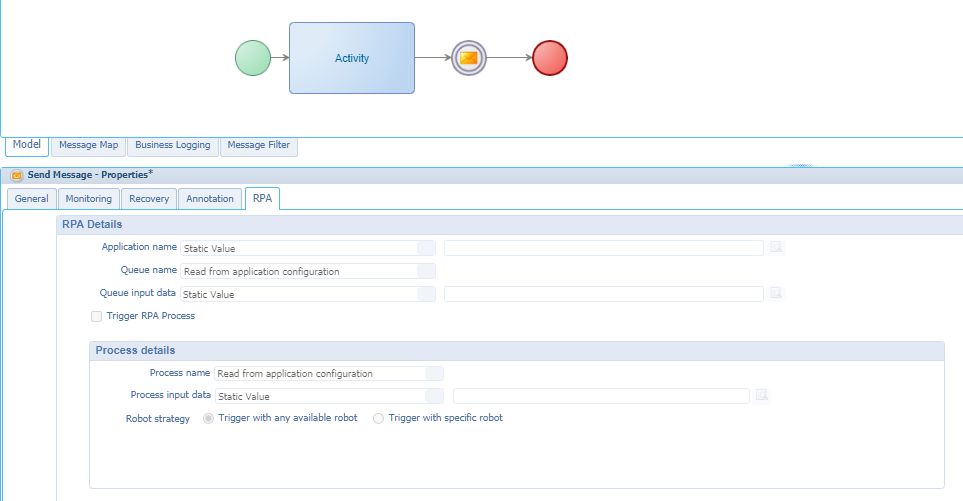Select the Activity task box
Viewport: 963px width, 501px height.
click(x=351, y=58)
